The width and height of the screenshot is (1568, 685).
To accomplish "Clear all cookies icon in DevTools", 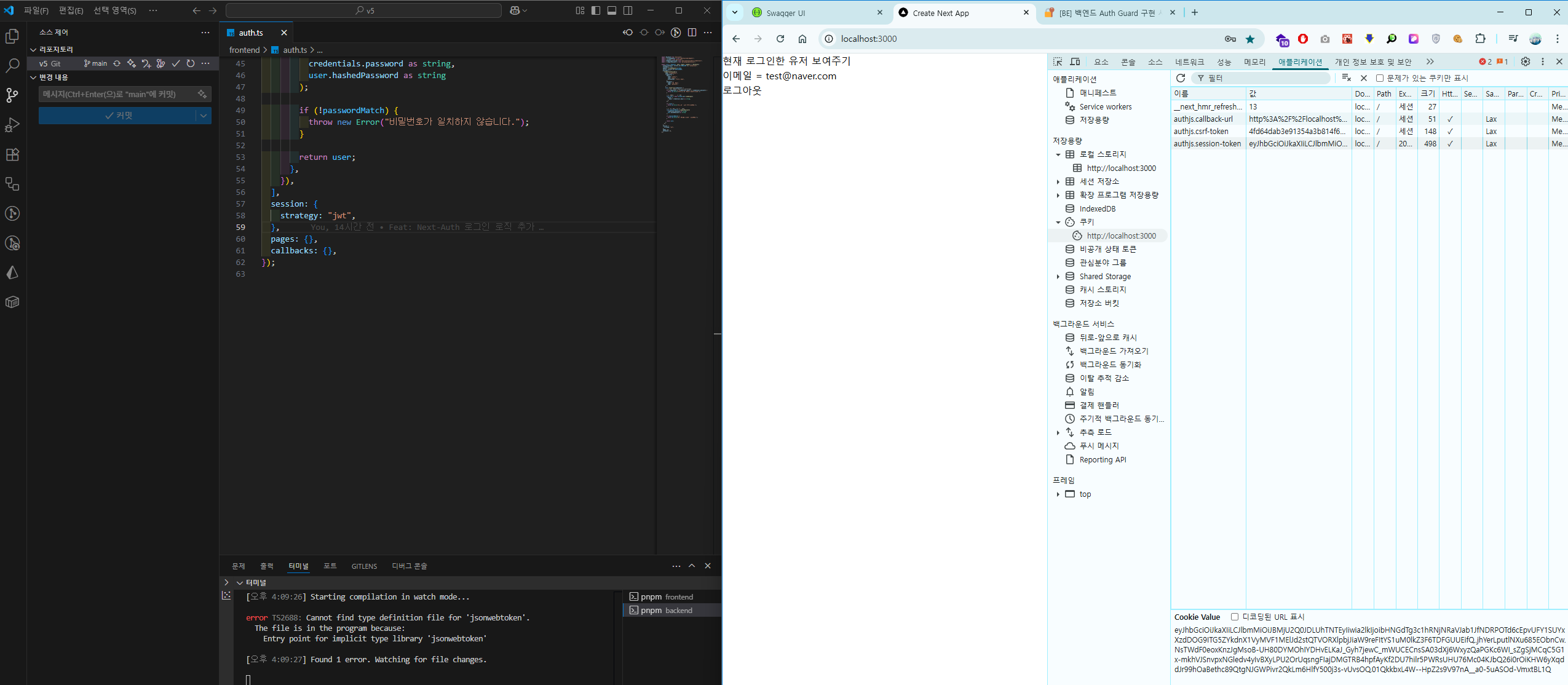I will pos(1346,78).
